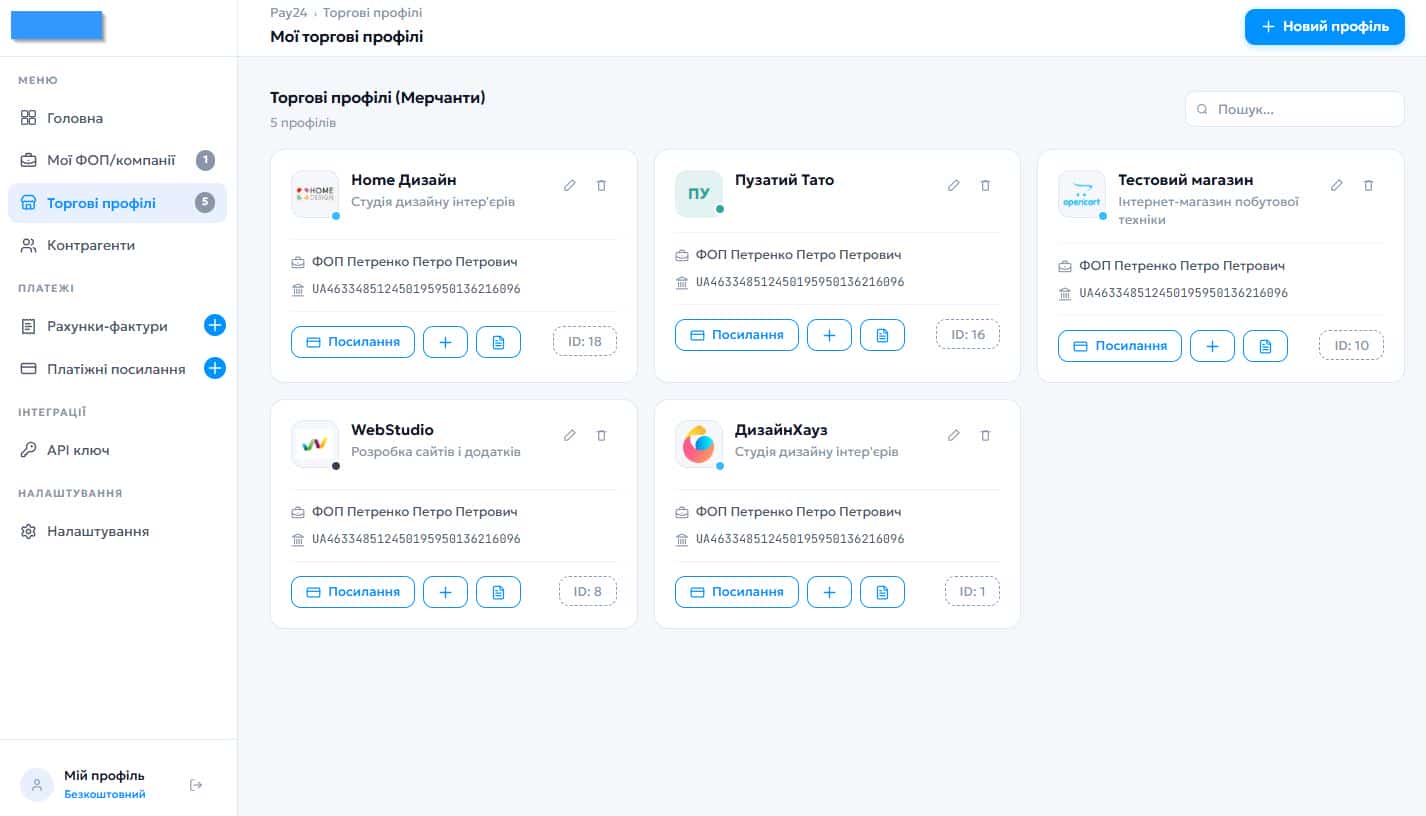Click the Новий профіль button
This screenshot has height=816, width=1426.
point(1324,27)
